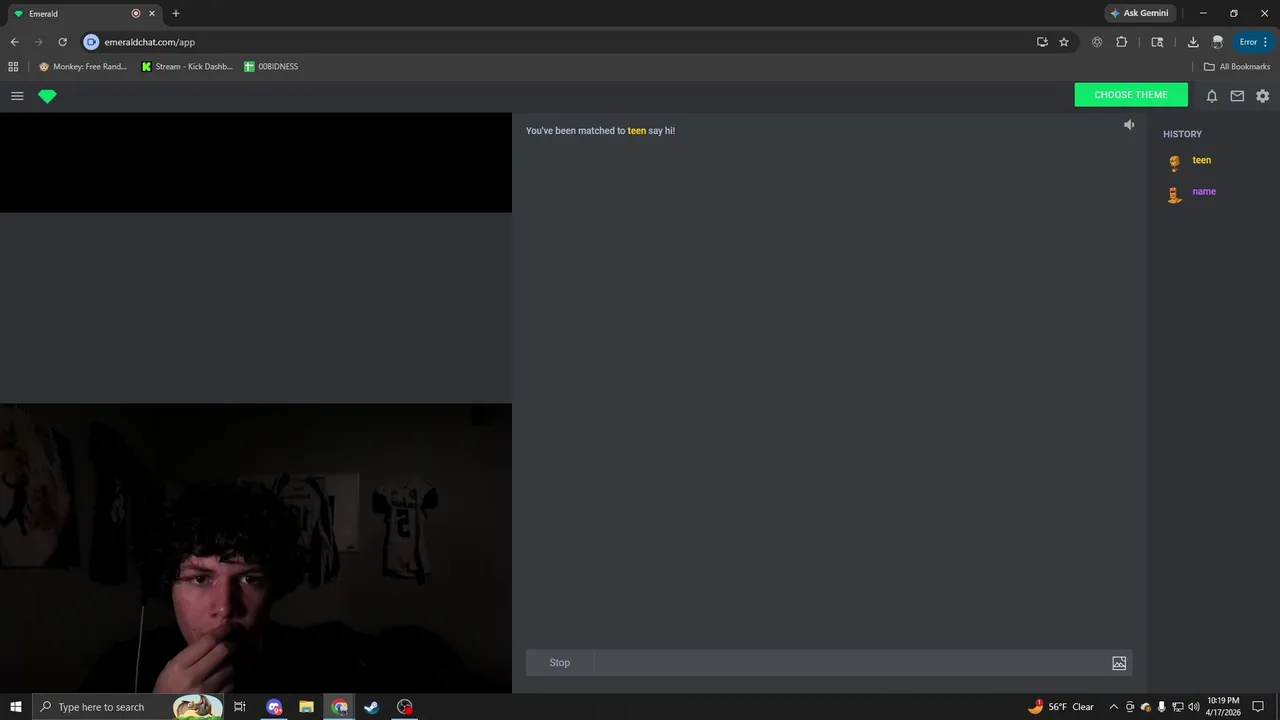The height and width of the screenshot is (720, 1280).
Task: Click the install app icon in address bar
Action: click(1042, 42)
